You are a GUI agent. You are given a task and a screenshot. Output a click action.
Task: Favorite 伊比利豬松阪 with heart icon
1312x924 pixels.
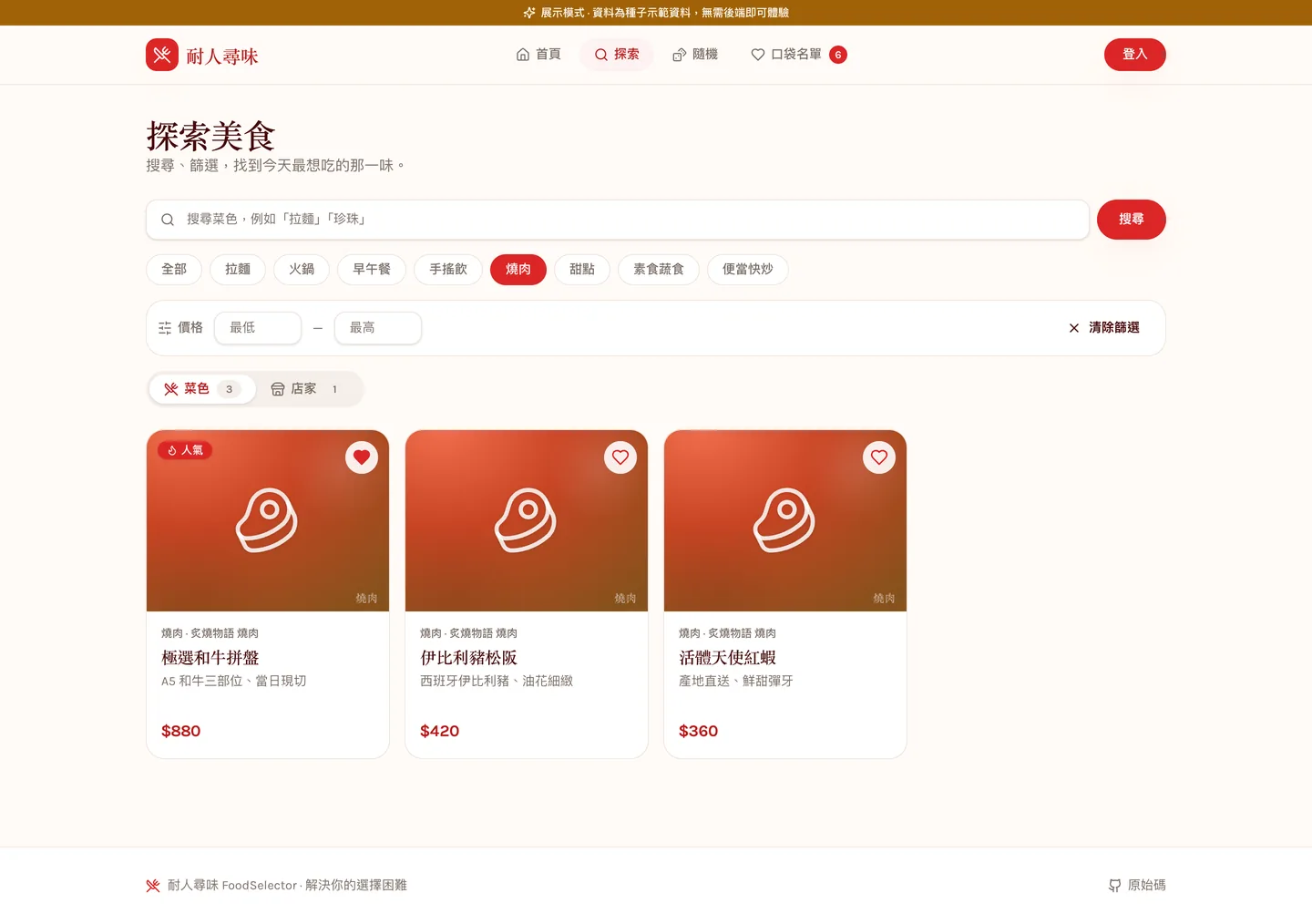click(620, 457)
